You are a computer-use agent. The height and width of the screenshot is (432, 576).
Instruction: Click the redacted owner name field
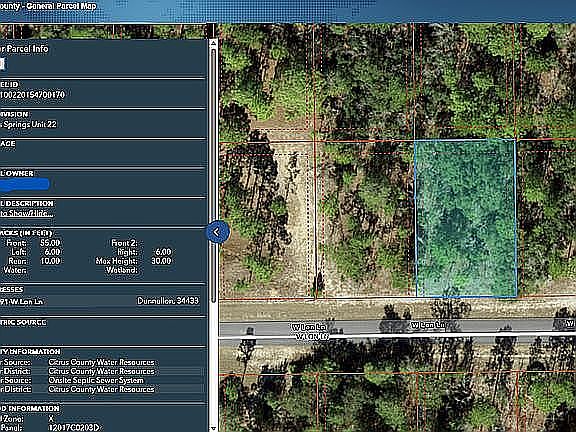(x=25, y=185)
